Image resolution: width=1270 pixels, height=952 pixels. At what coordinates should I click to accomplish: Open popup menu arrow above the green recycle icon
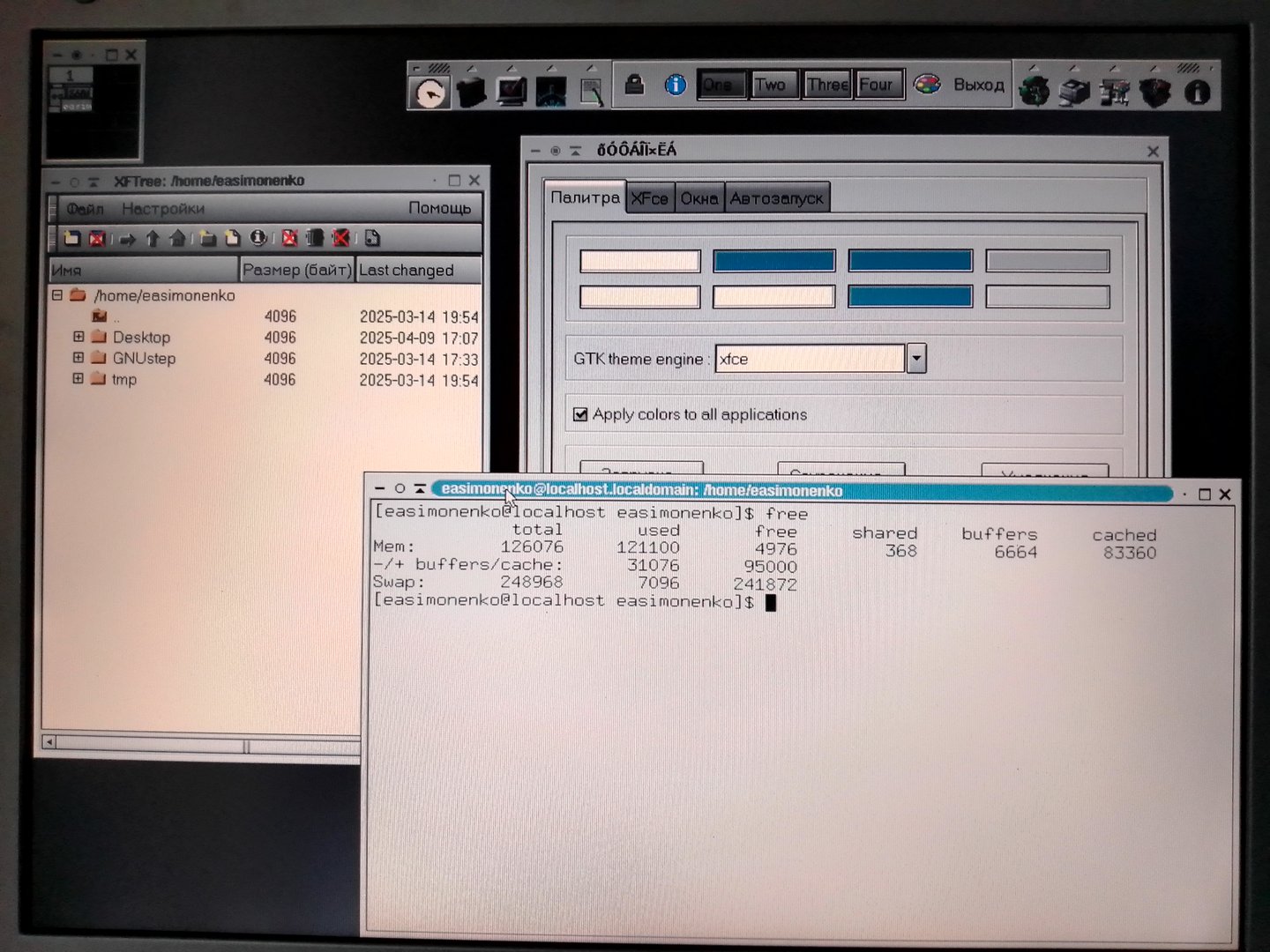(x=1033, y=68)
